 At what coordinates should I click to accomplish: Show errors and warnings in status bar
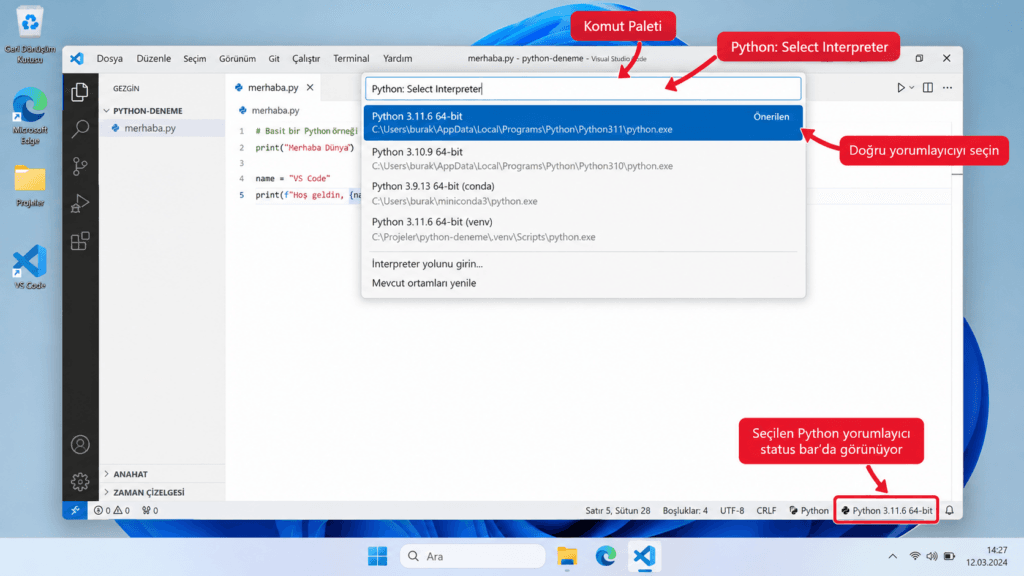click(112, 511)
